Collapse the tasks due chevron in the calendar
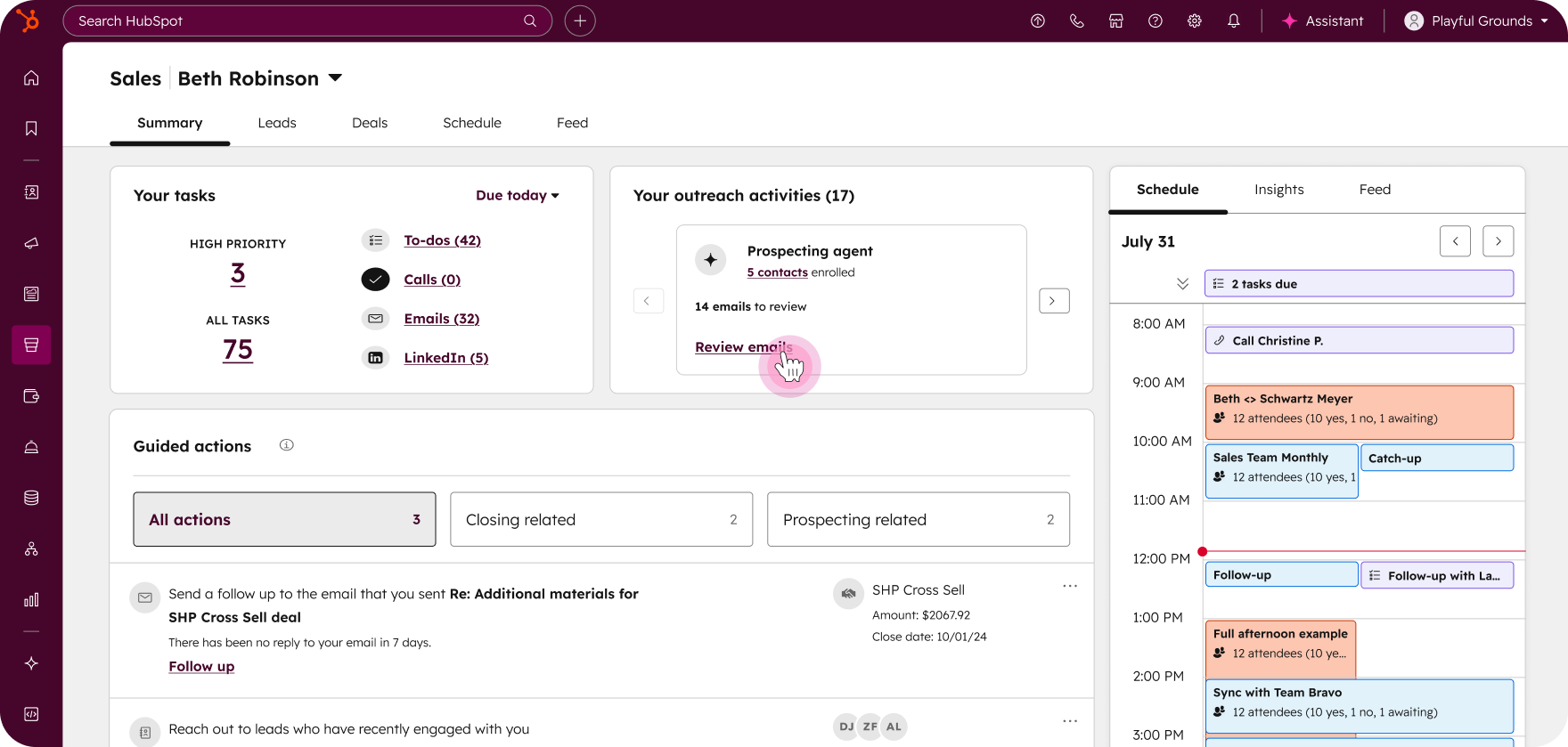Screen dimensions: 1568x747 pyautogui.click(x=1182, y=284)
